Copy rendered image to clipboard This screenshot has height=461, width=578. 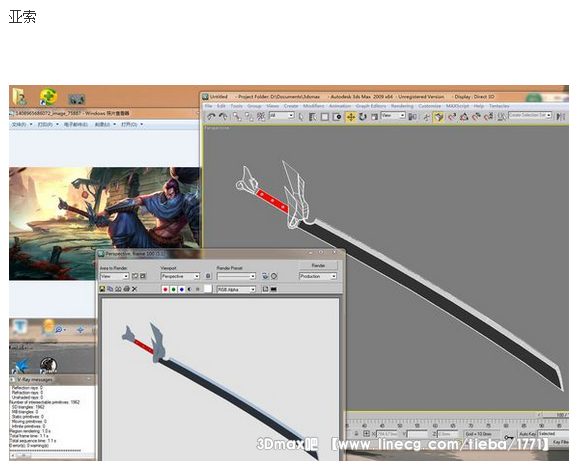point(110,289)
